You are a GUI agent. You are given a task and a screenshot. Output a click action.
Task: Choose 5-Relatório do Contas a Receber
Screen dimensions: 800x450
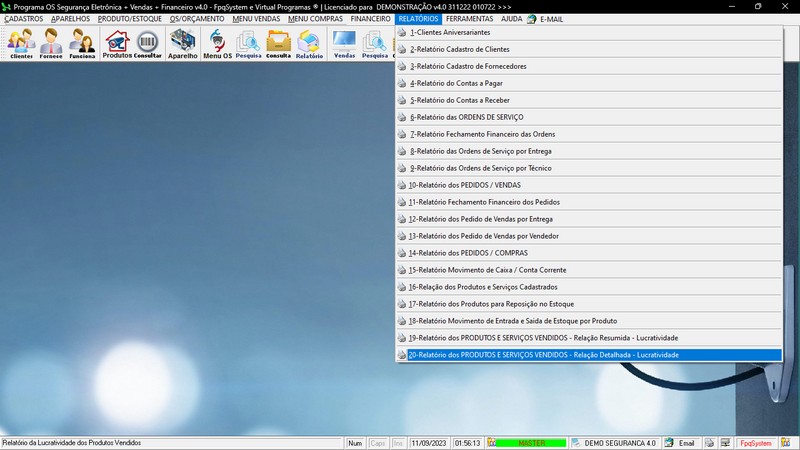click(x=589, y=100)
